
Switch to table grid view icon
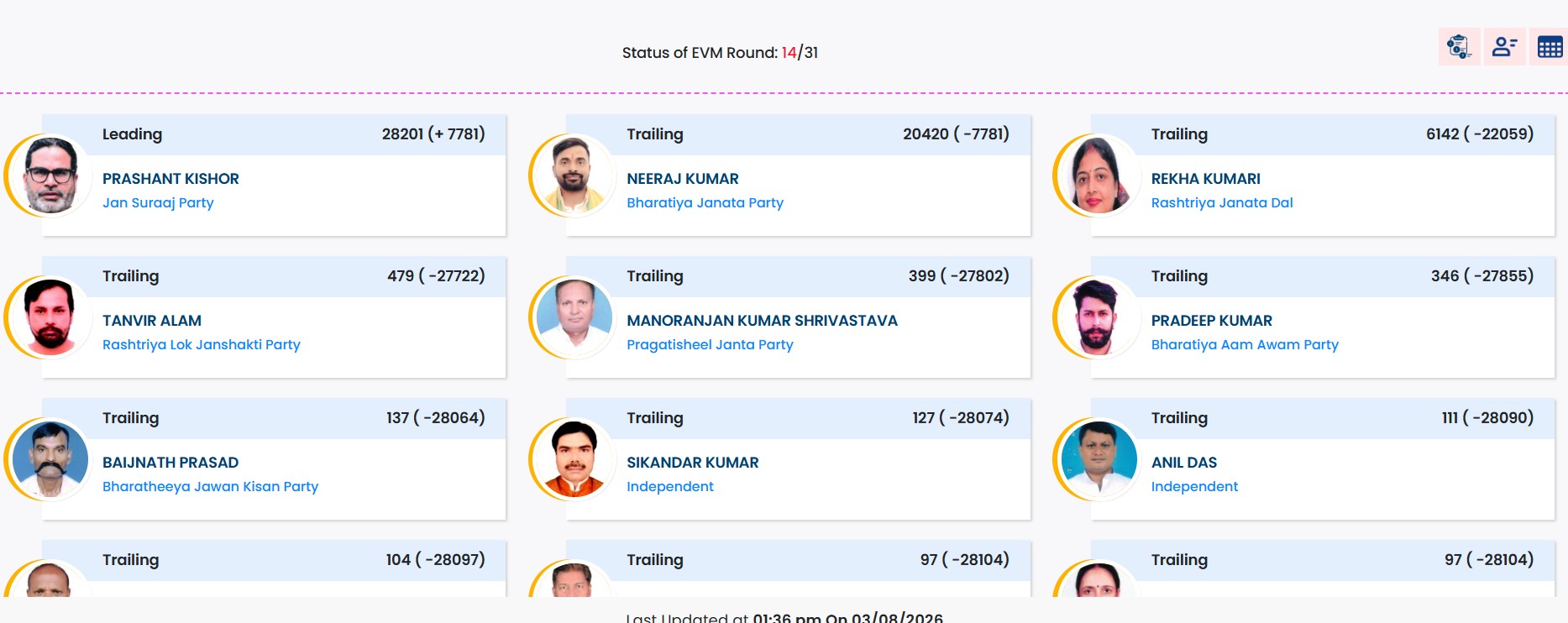point(1550,47)
